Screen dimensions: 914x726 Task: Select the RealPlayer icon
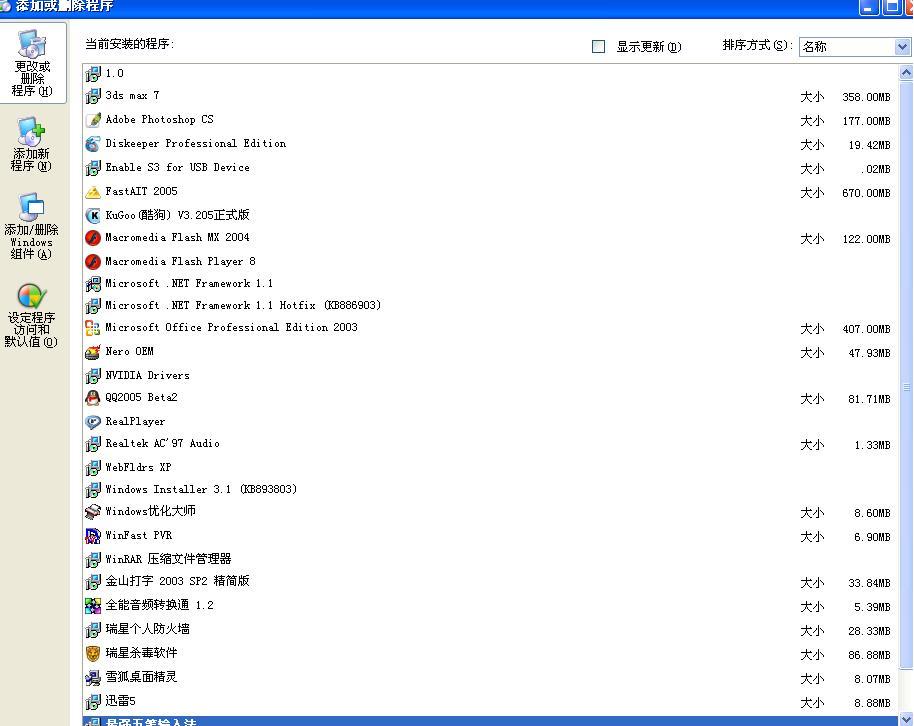pos(93,422)
